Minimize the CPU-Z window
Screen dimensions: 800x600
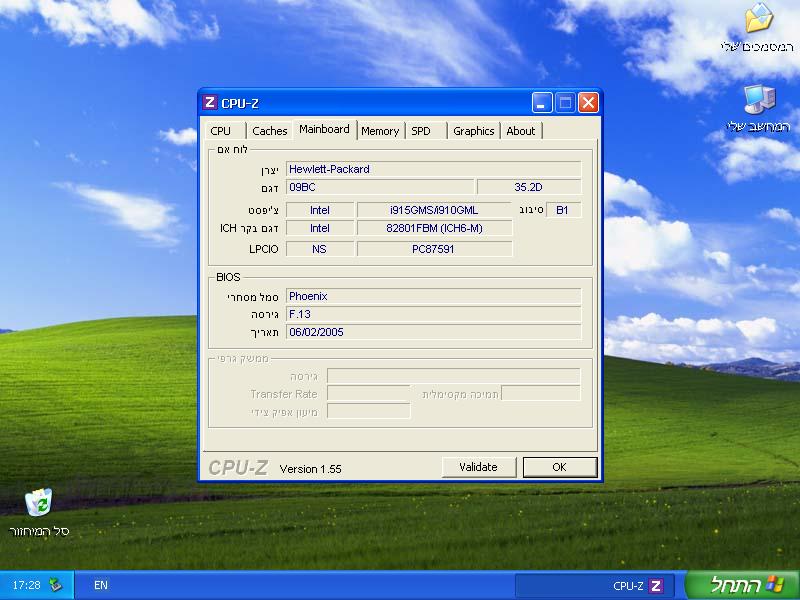click(542, 103)
